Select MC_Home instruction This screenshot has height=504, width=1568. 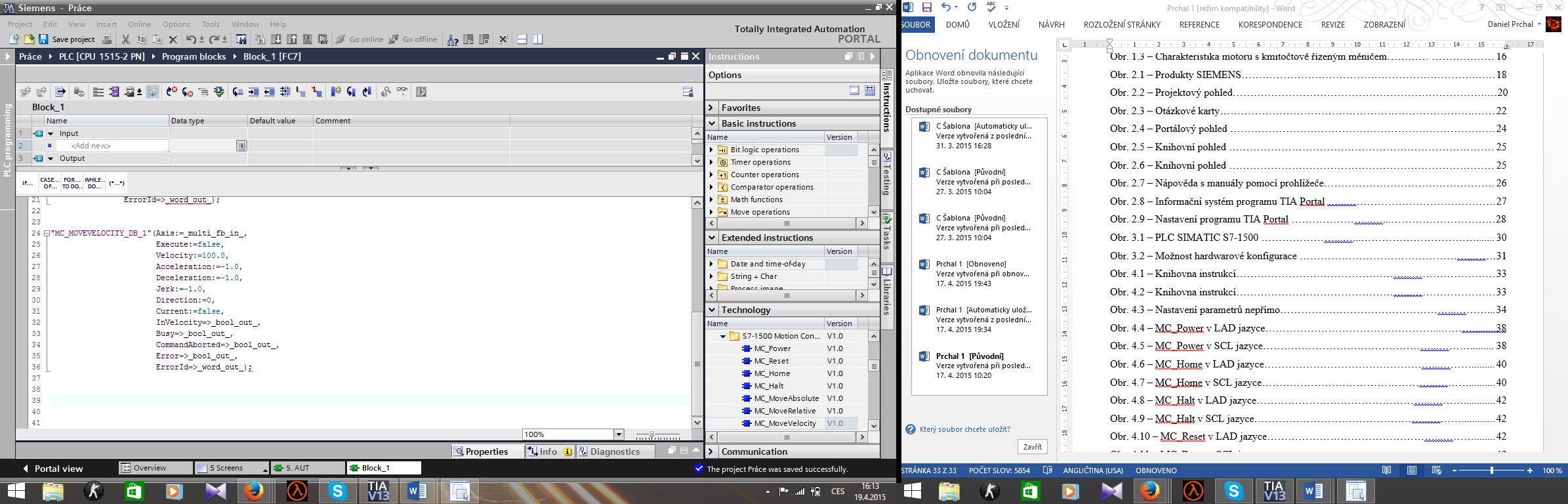772,373
